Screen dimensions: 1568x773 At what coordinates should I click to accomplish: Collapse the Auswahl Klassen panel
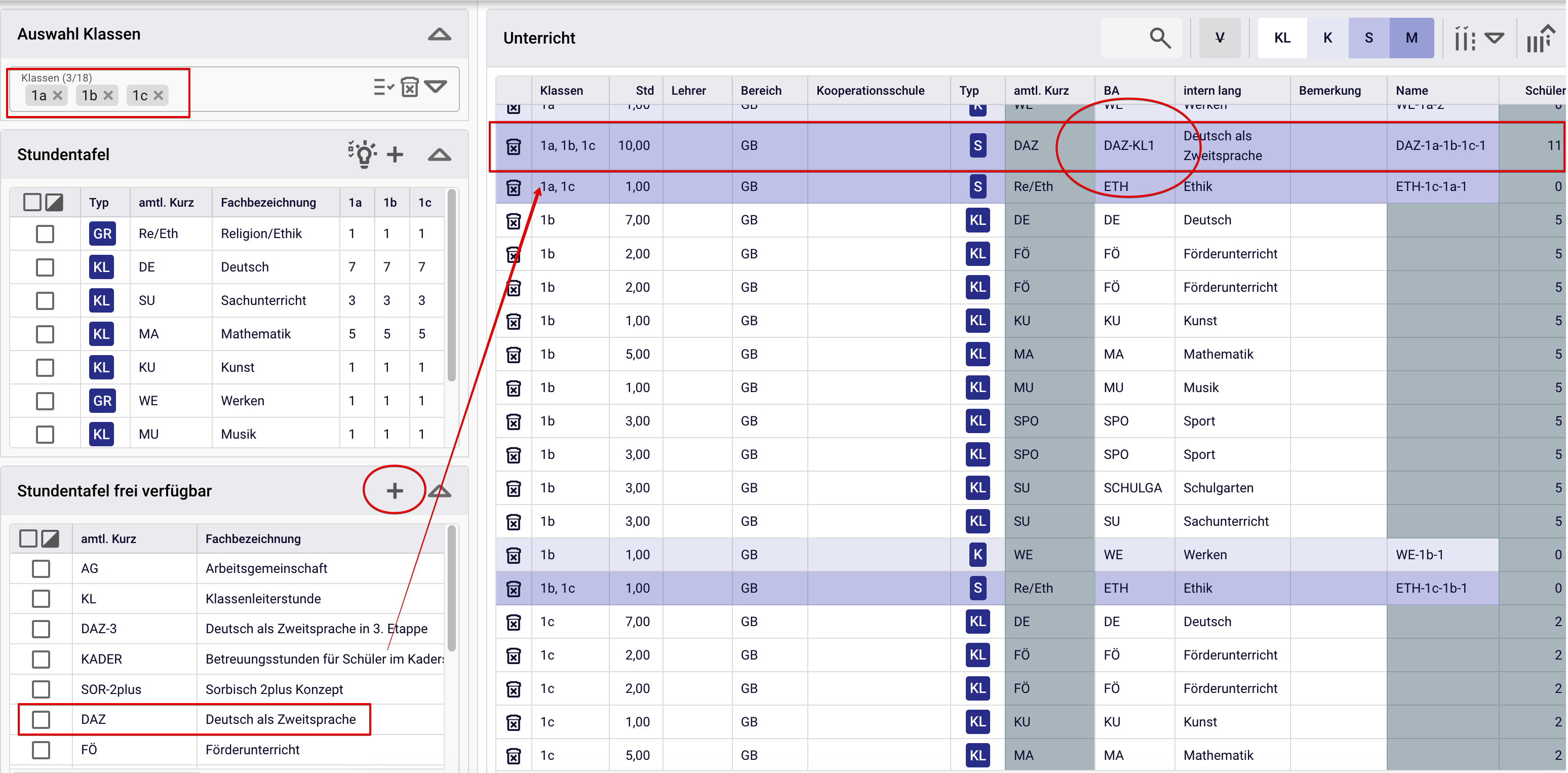pos(439,34)
